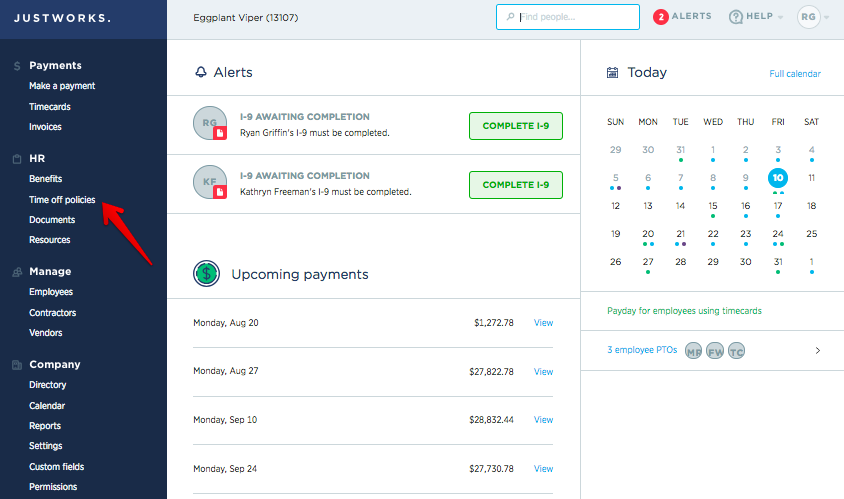Expand the 3 employee PTOs chevron
The height and width of the screenshot is (499, 844).
pyautogui.click(x=818, y=350)
